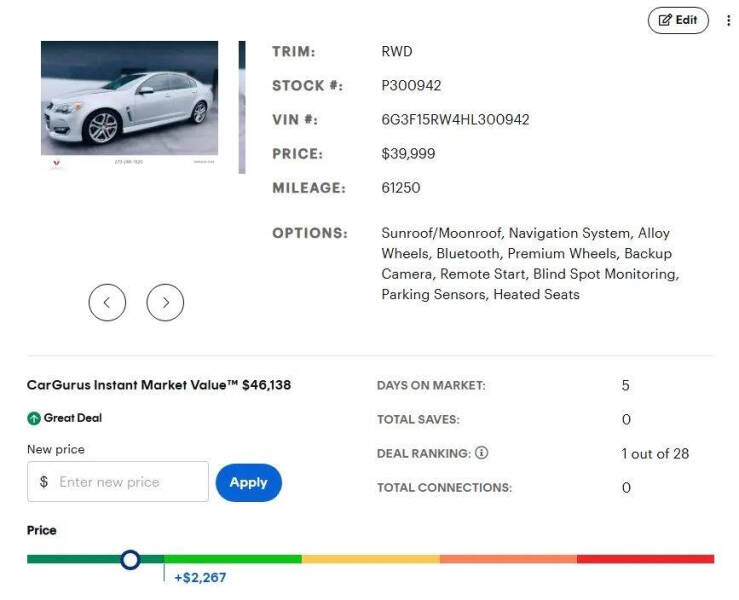Click the vehicle options list text
The image size is (739, 600).
[530, 264]
